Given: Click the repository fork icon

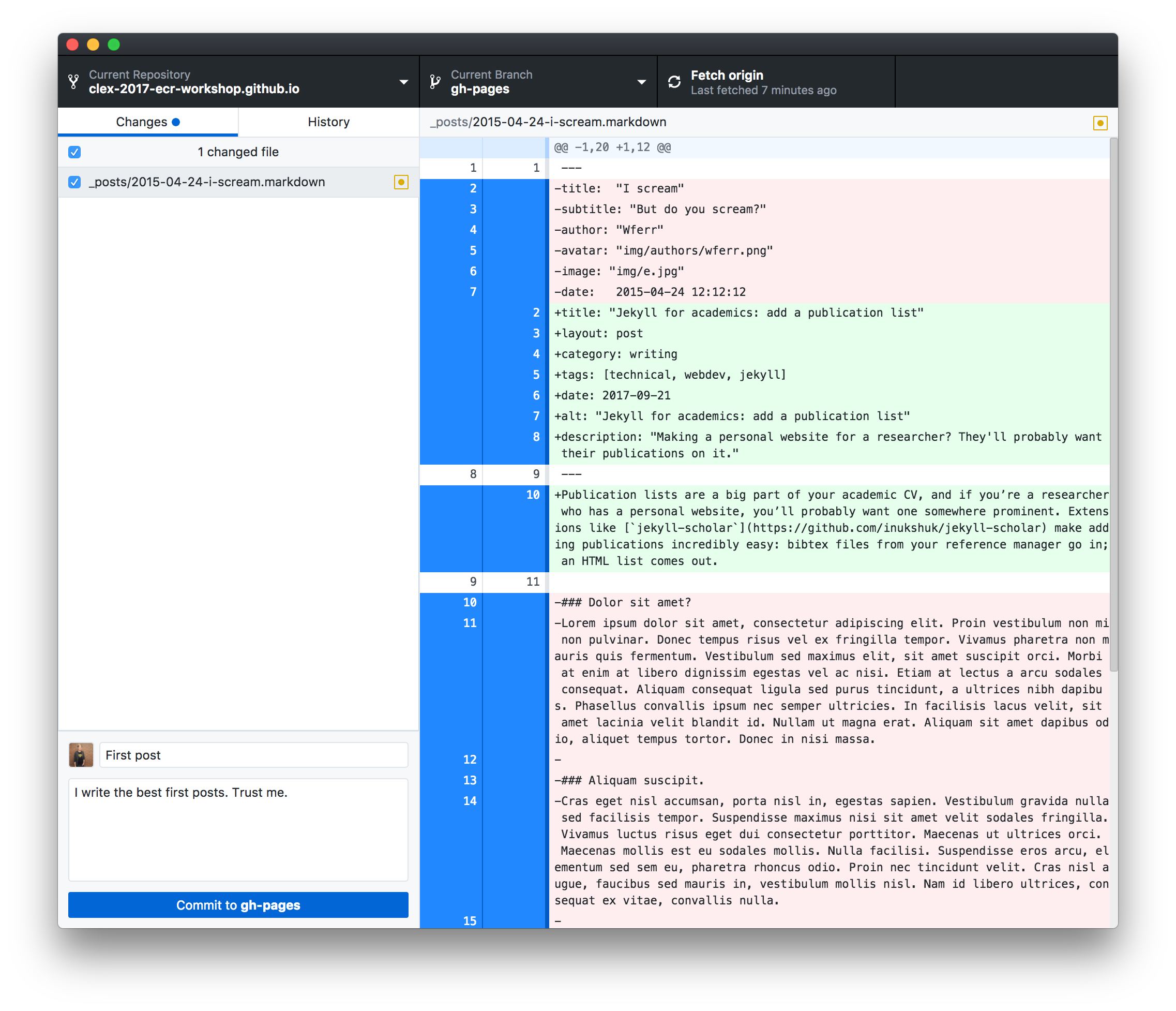Looking at the screenshot, I should click(73, 82).
